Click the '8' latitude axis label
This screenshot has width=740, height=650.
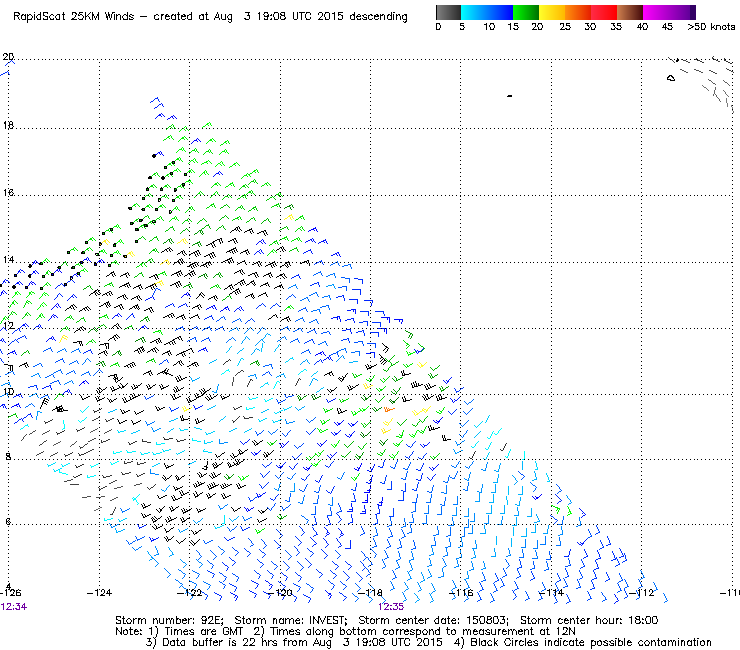[x=8, y=456]
